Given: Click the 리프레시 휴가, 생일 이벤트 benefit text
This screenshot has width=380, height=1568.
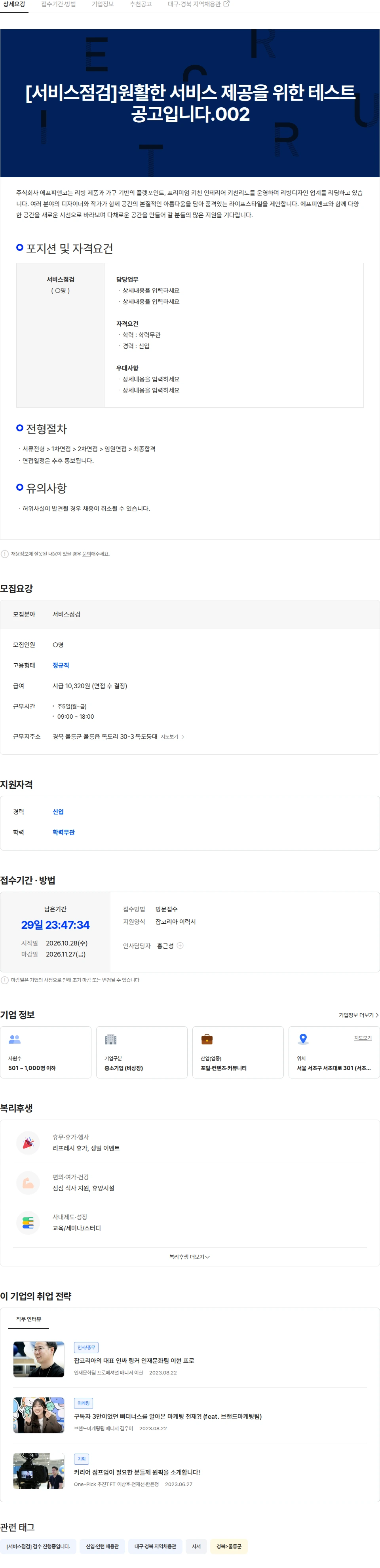Looking at the screenshot, I should pos(86,1148).
